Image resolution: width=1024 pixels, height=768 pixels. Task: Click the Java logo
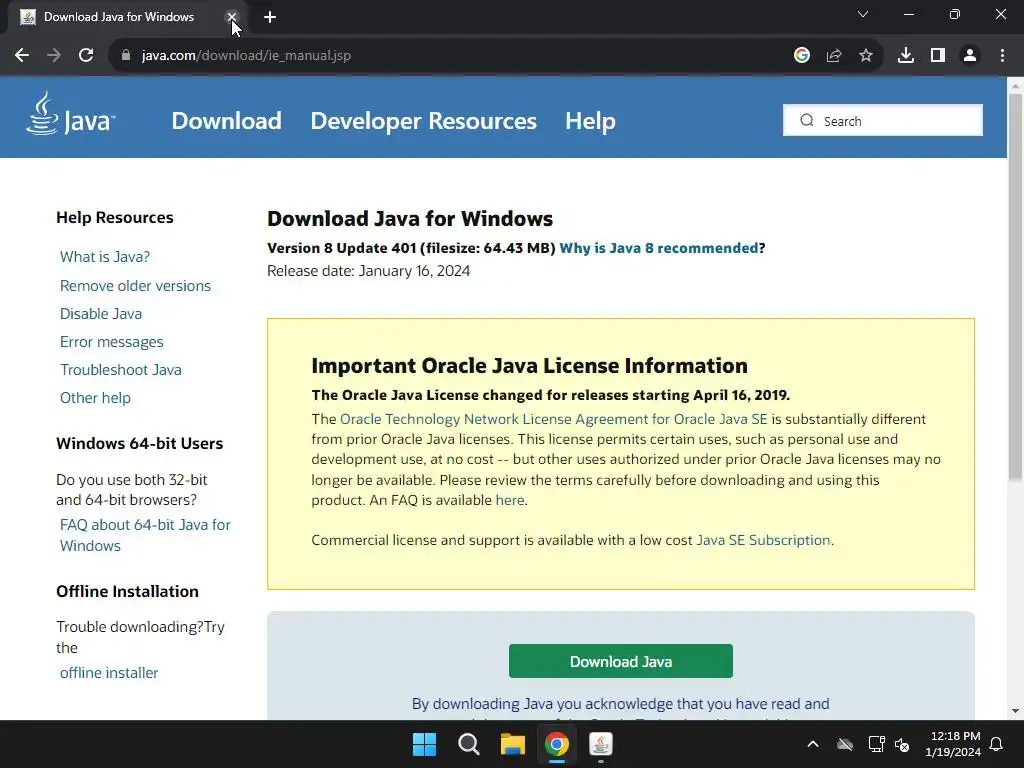pyautogui.click(x=71, y=114)
